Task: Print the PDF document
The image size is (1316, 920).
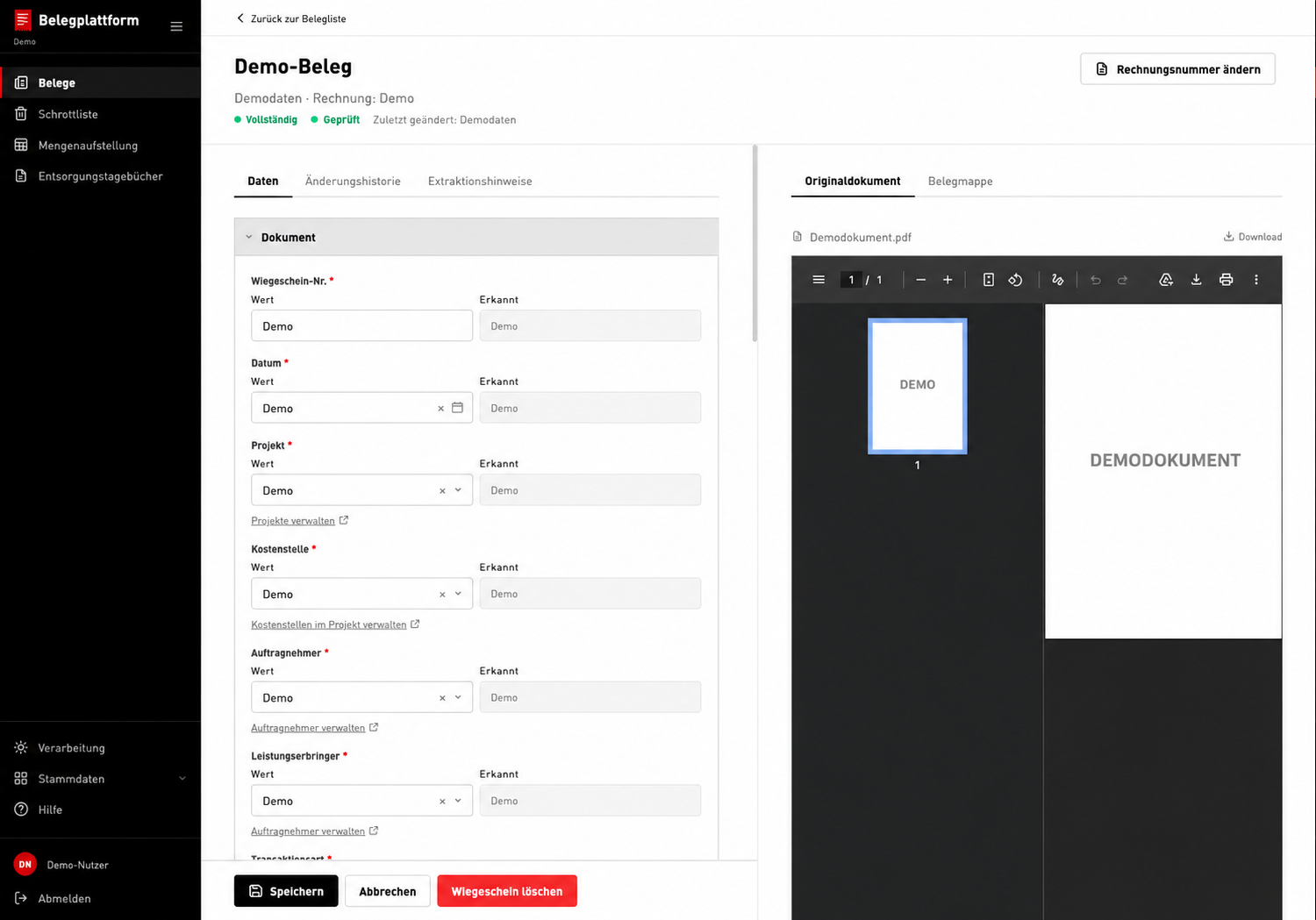Action: coord(1226,280)
